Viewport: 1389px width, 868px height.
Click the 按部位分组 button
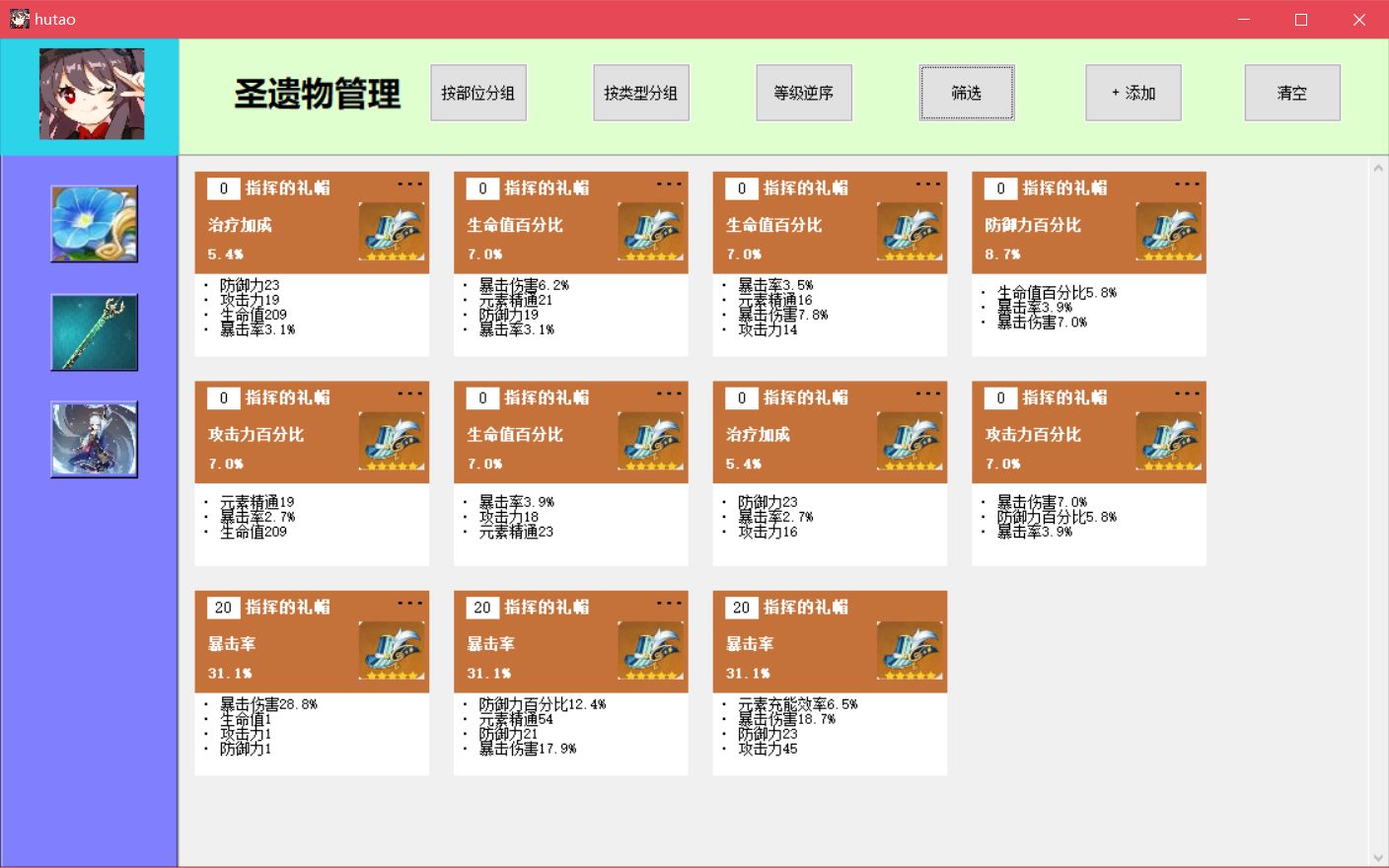[478, 92]
